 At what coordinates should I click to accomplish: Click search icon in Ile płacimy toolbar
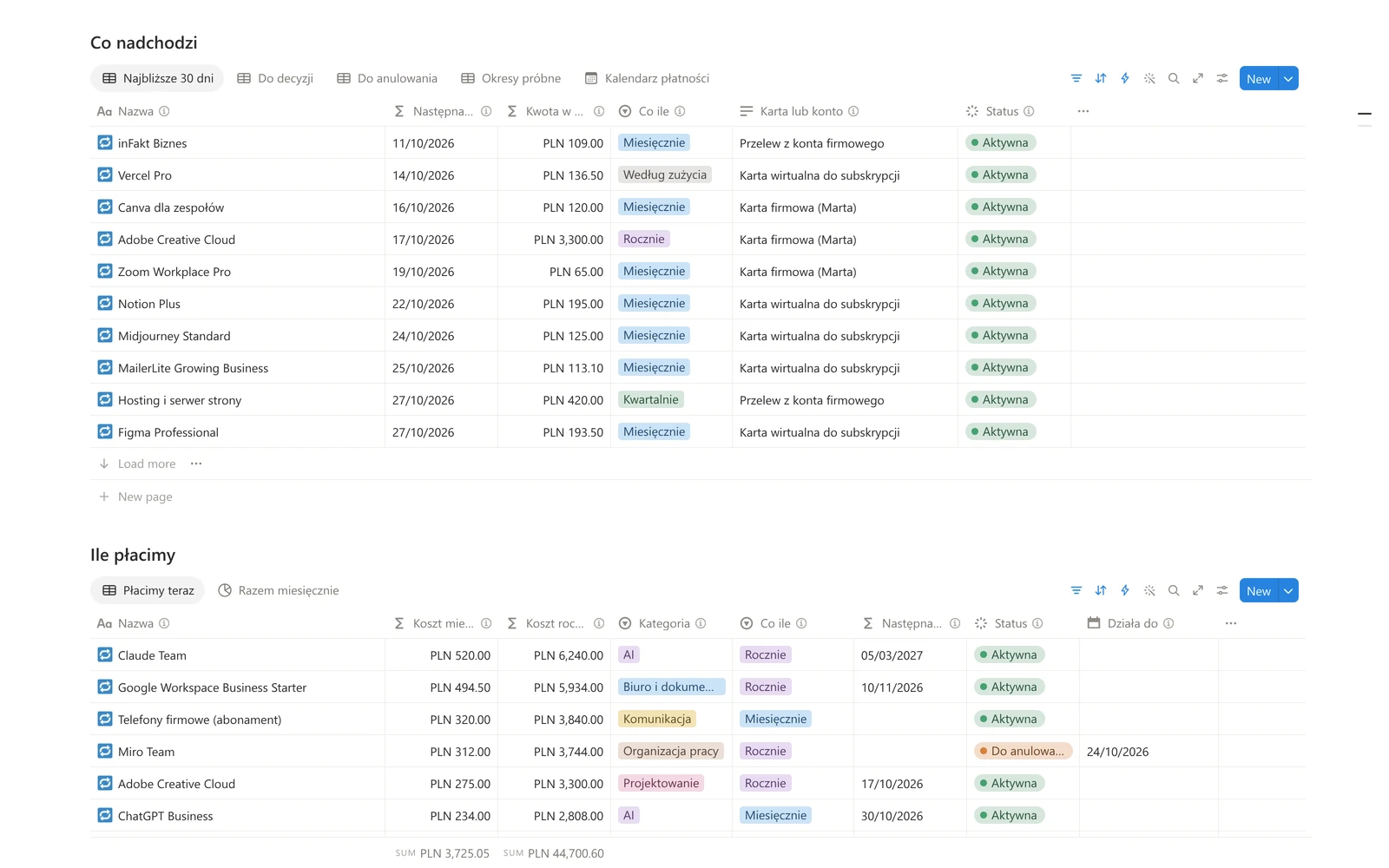pyautogui.click(x=1174, y=590)
